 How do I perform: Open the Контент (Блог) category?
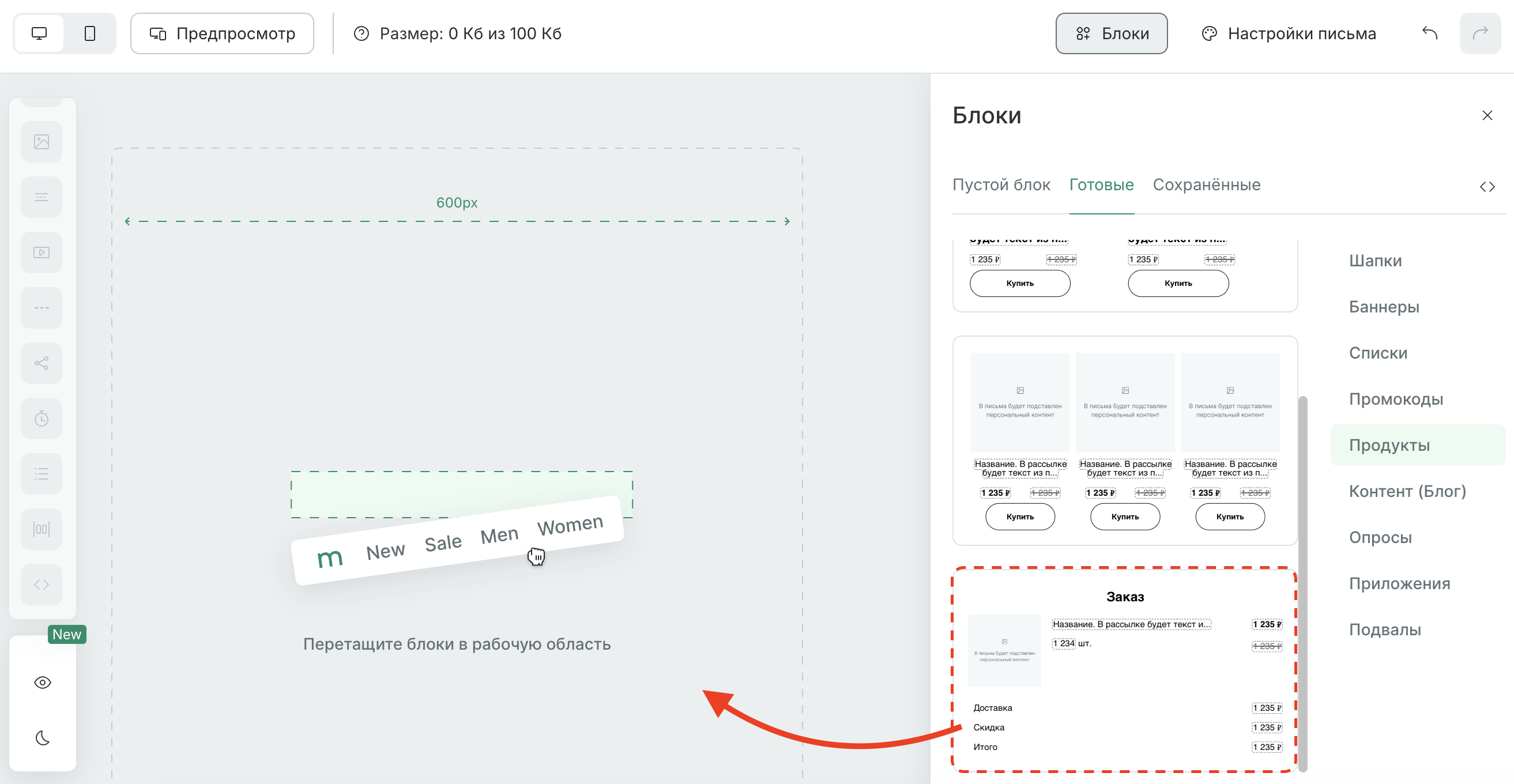(1417, 491)
